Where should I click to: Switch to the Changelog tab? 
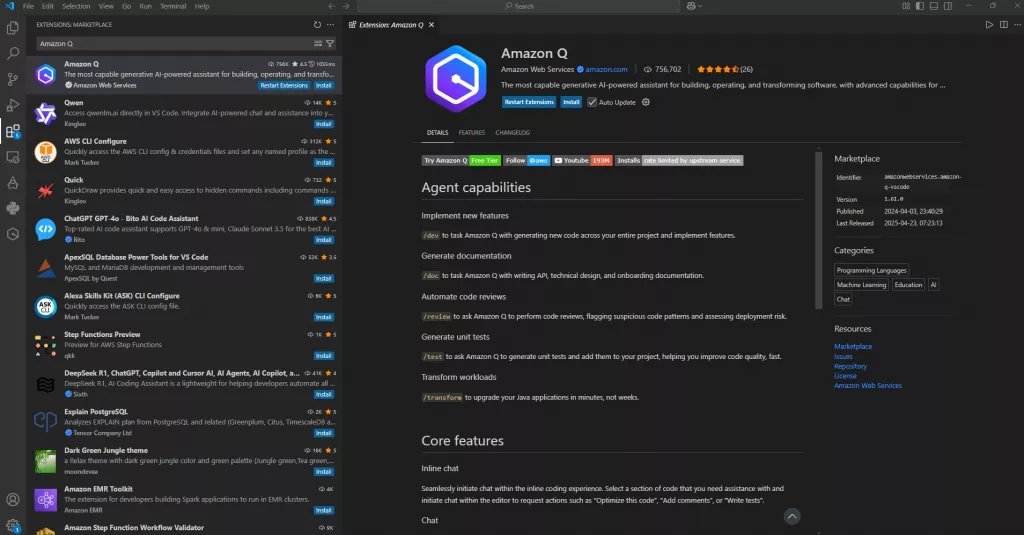click(x=512, y=132)
